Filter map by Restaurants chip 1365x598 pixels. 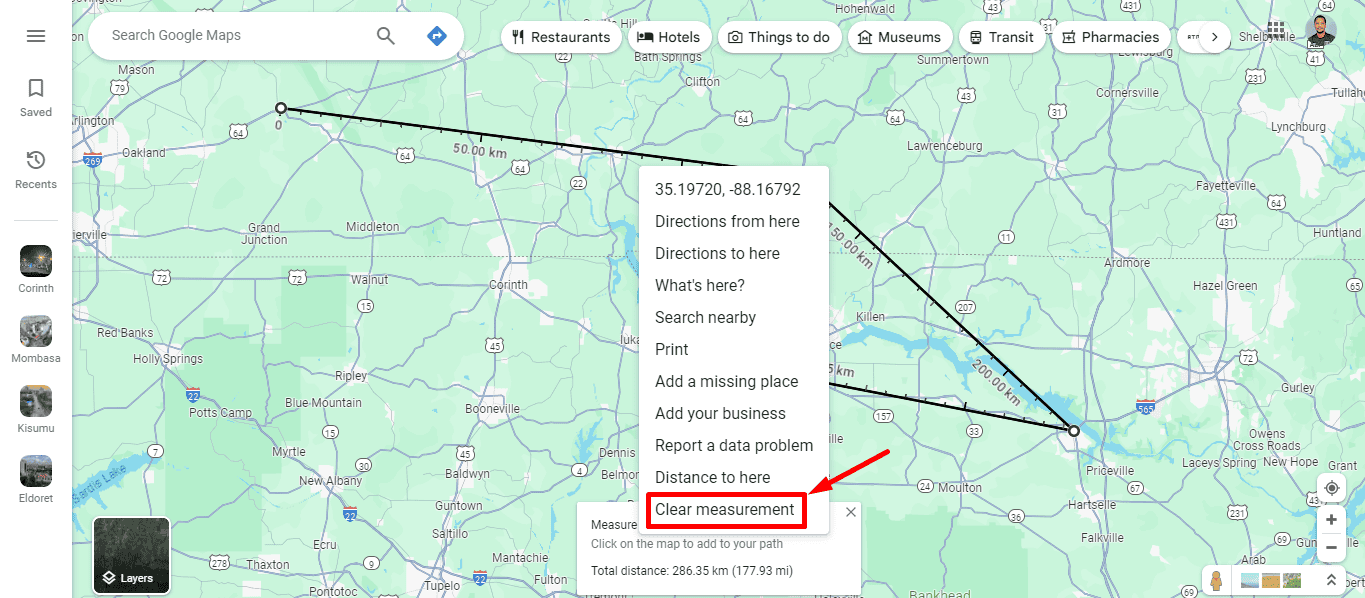(x=560, y=37)
